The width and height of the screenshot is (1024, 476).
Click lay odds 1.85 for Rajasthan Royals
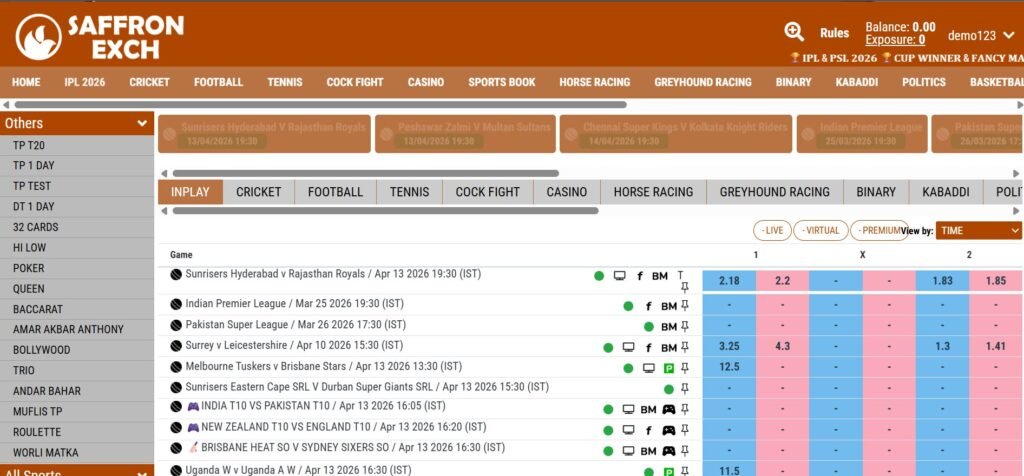(996, 281)
